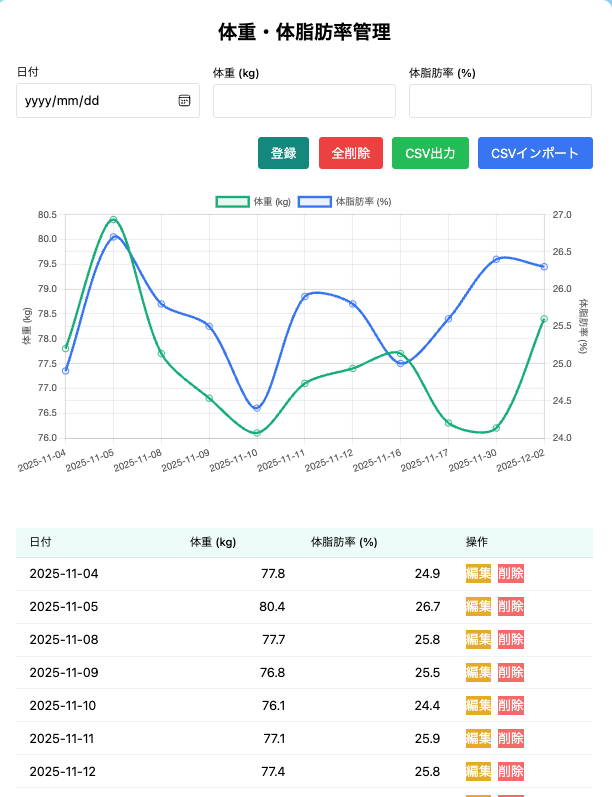Click the 日付 date input field
Viewport: 612px width, 797px height.
point(95,100)
